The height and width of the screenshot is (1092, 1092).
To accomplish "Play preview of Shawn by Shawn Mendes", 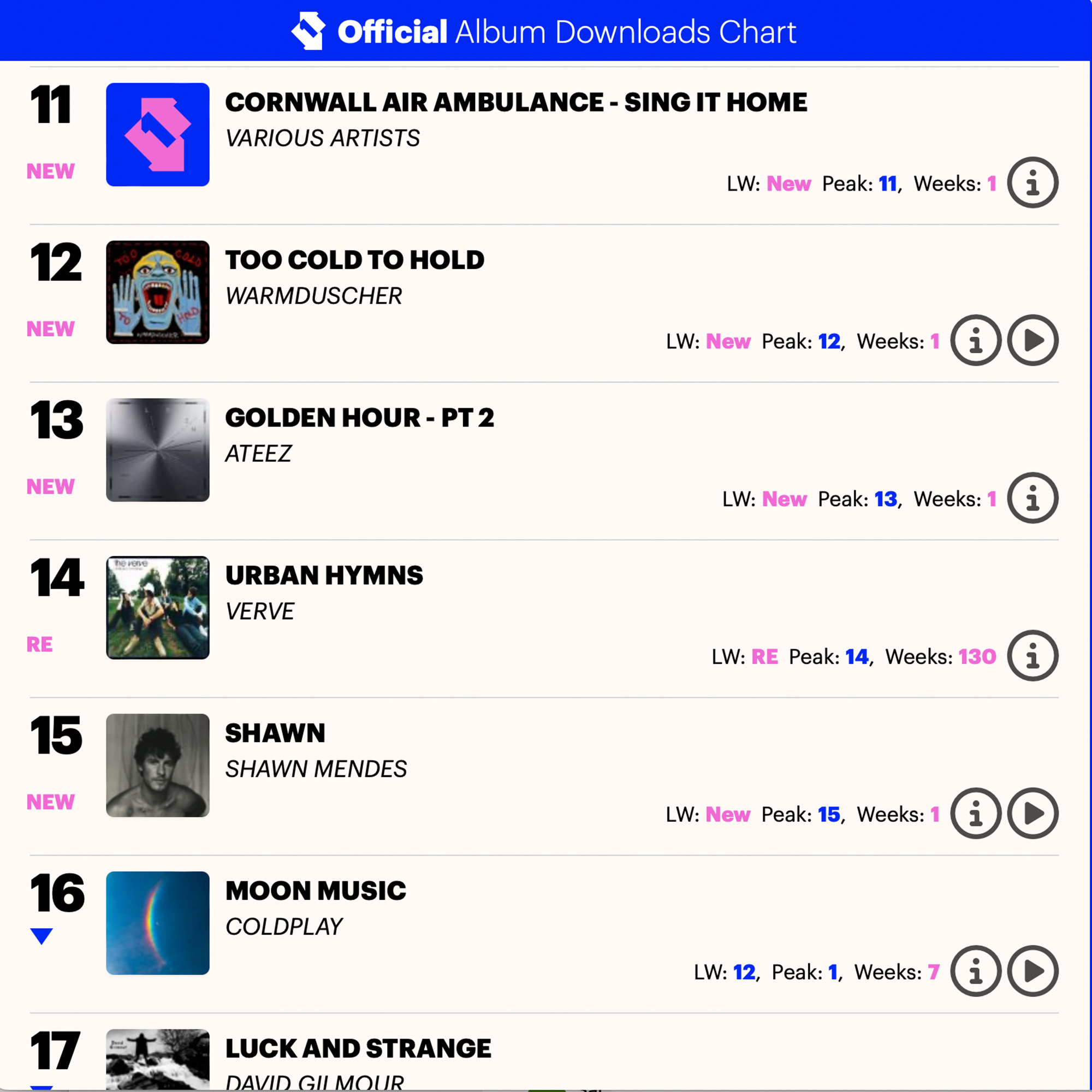I will pyautogui.click(x=1032, y=814).
